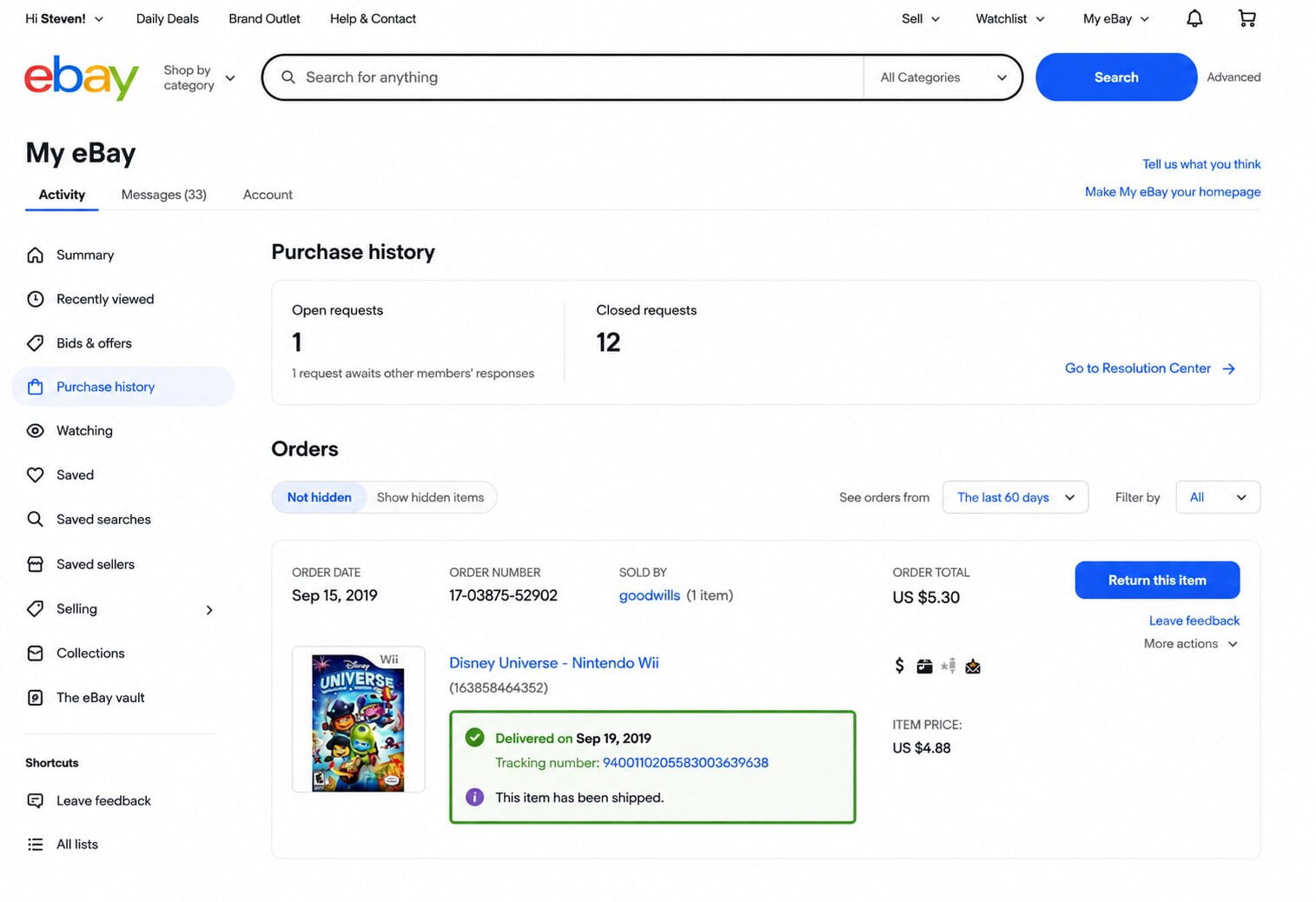
Task: Click the Closed requests count 12
Action: tap(608, 342)
